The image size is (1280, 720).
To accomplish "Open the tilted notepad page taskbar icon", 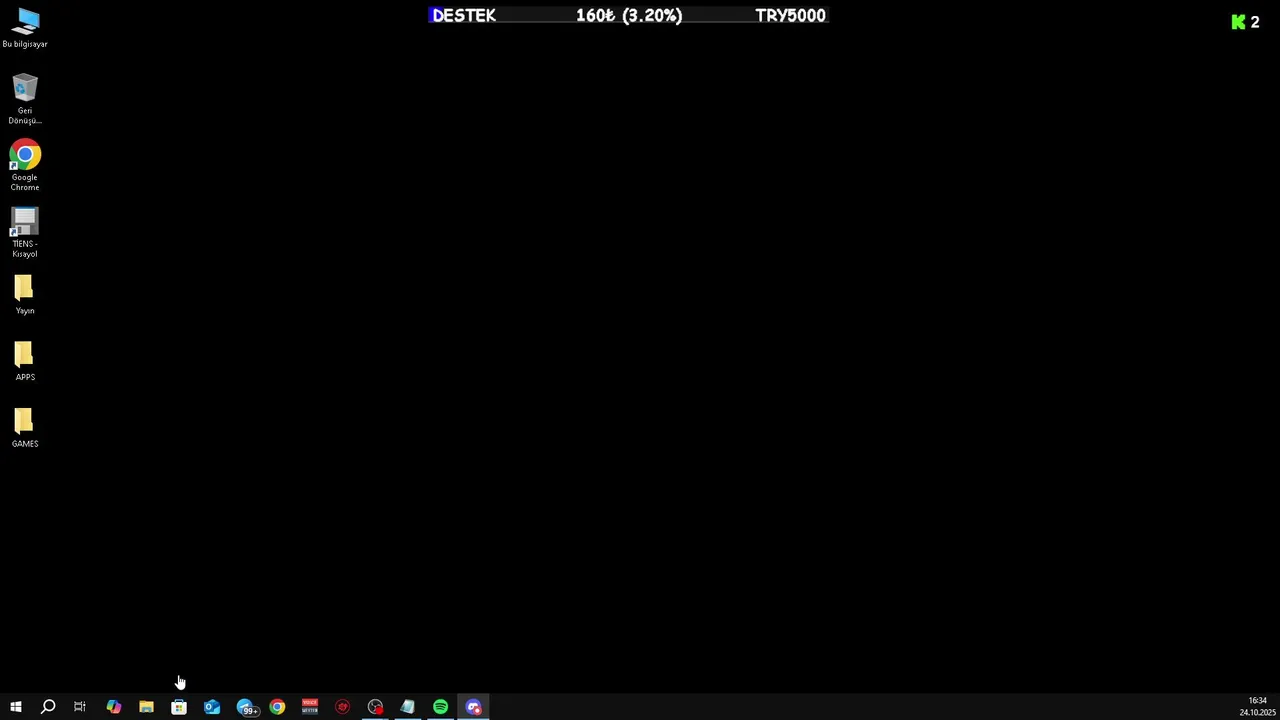I will (x=408, y=707).
